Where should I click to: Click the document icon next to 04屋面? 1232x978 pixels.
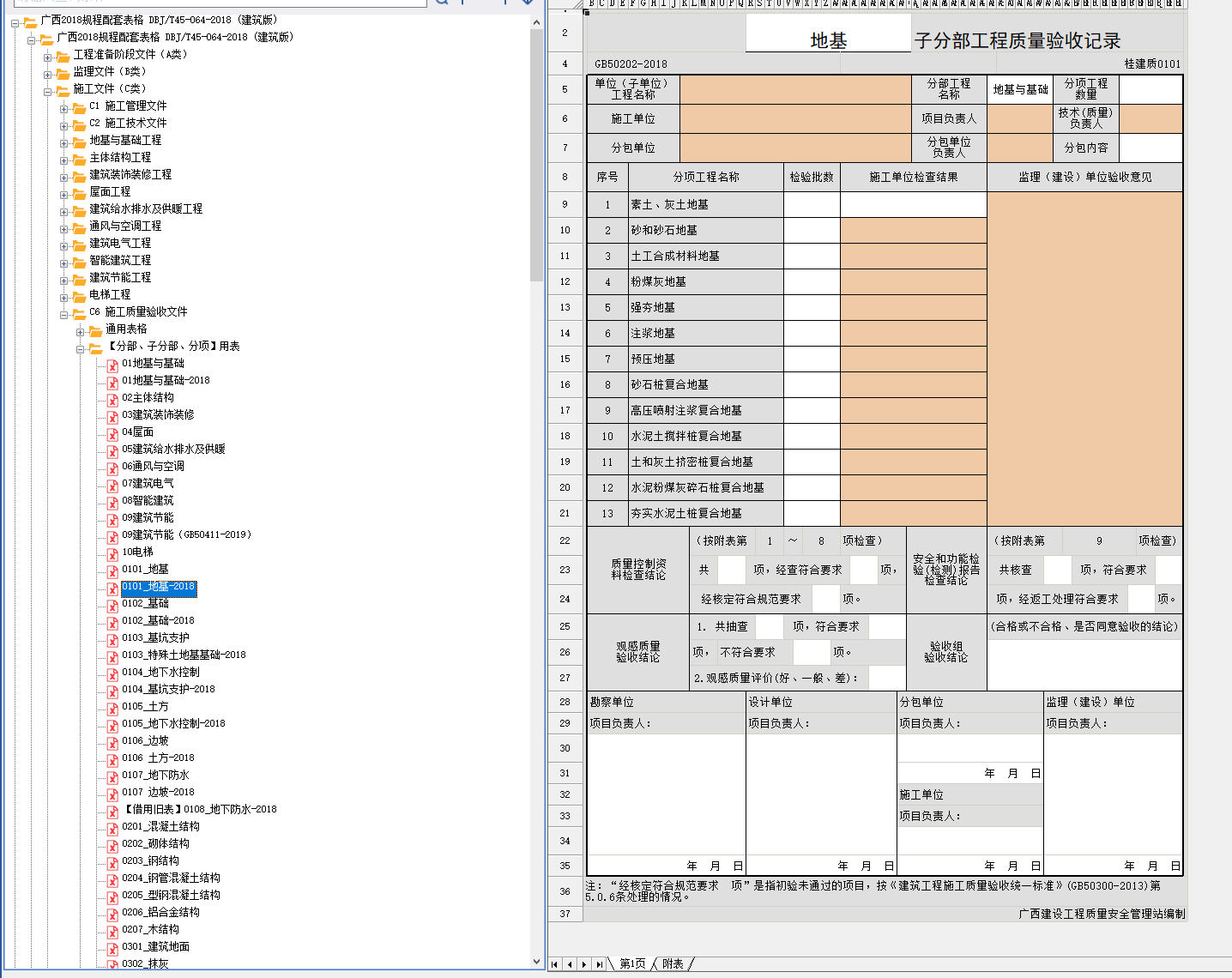coord(112,433)
